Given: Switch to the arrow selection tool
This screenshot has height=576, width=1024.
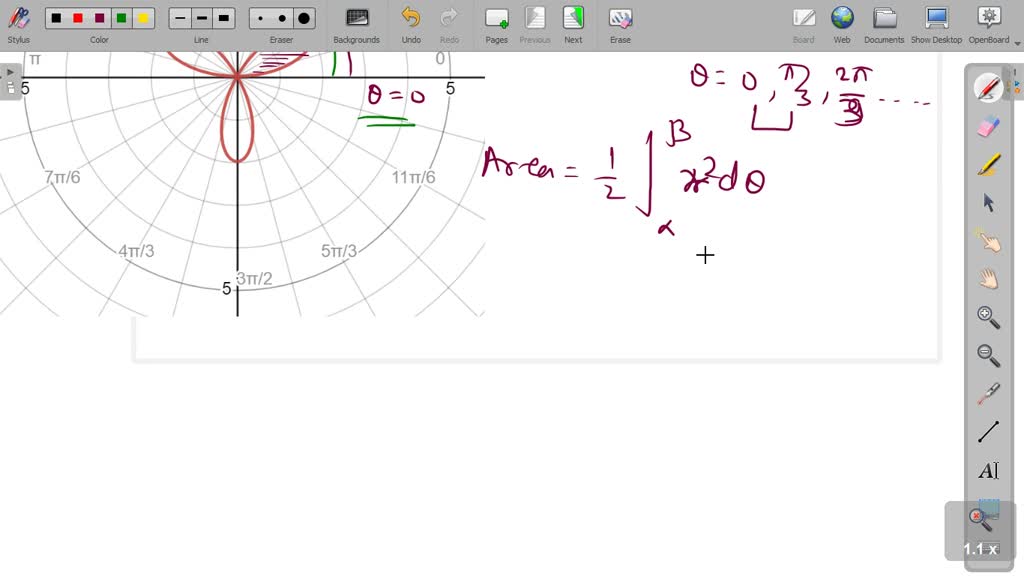Looking at the screenshot, I should tap(987, 203).
